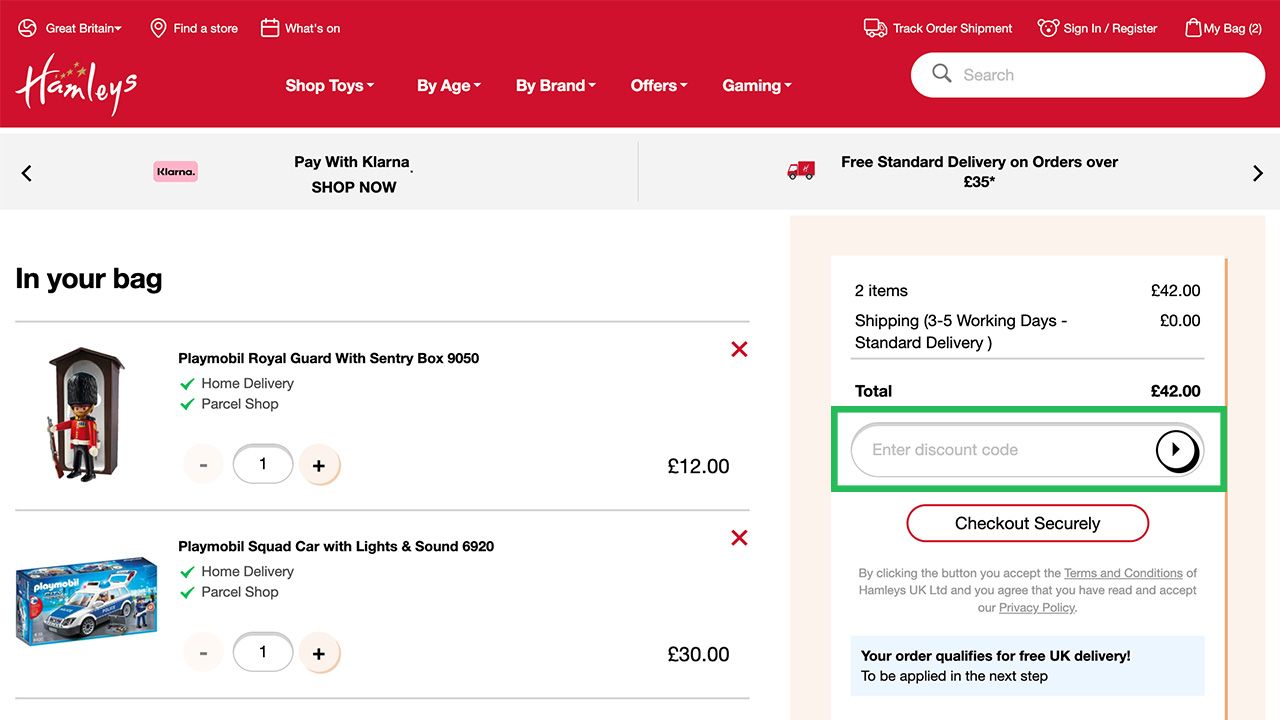
Task: Click Shipping (3-5 Working Days) text
Action: (x=961, y=332)
